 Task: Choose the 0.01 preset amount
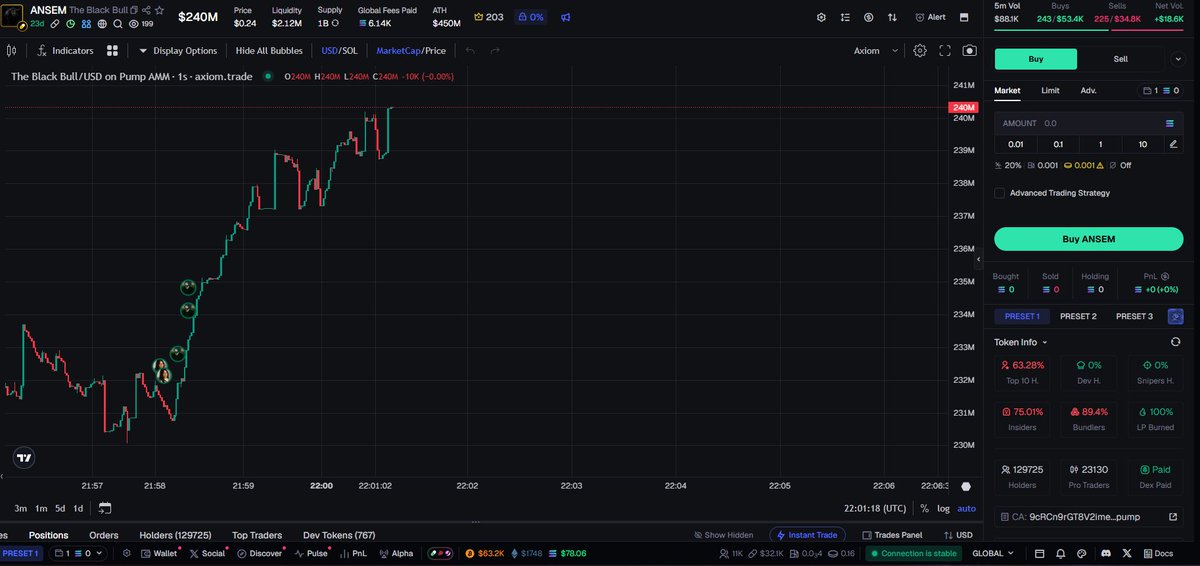tap(1015, 144)
